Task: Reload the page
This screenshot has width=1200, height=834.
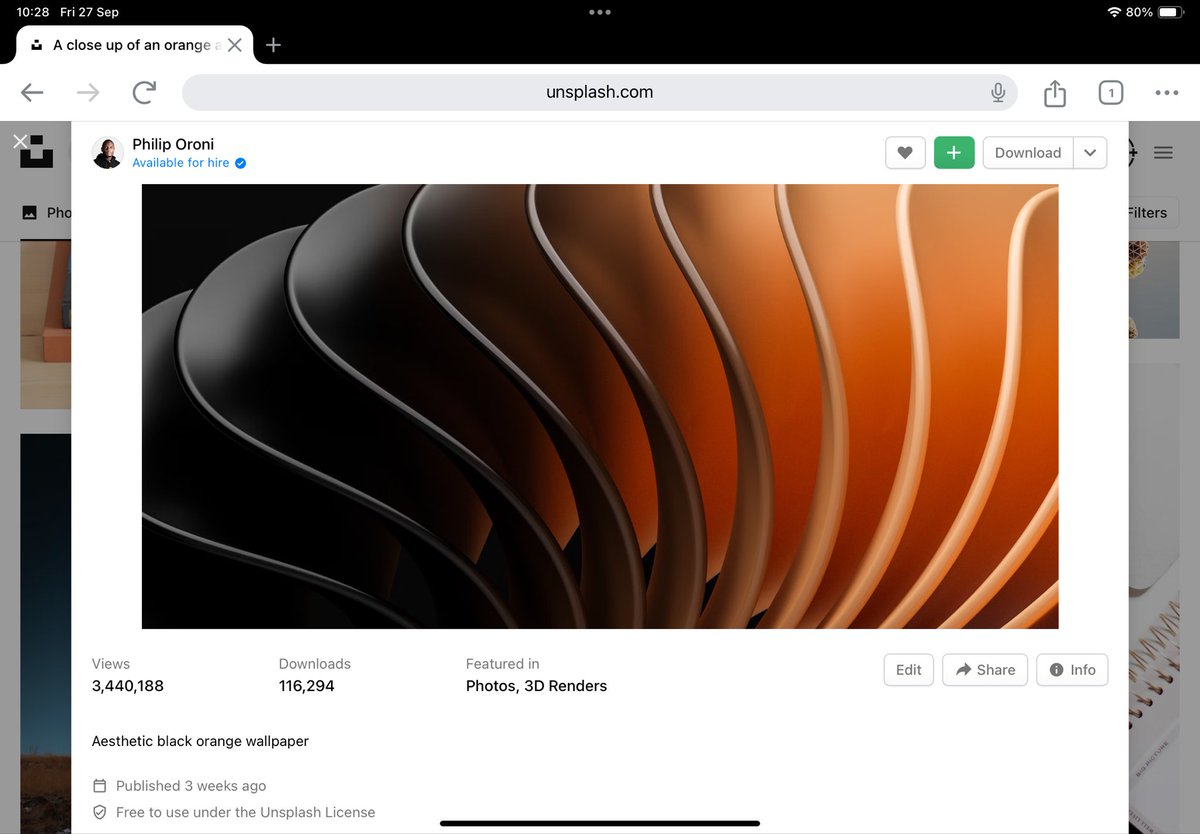Action: (144, 93)
